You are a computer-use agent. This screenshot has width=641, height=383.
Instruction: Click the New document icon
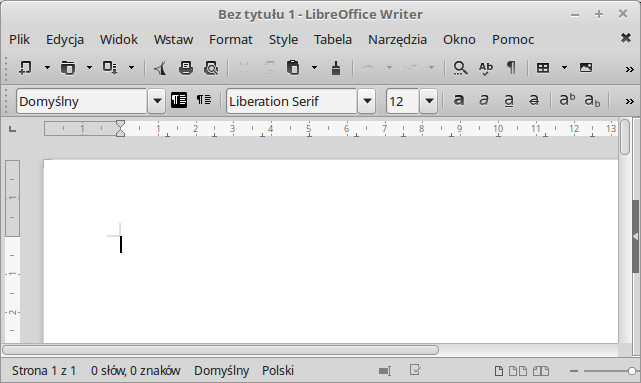point(25,67)
